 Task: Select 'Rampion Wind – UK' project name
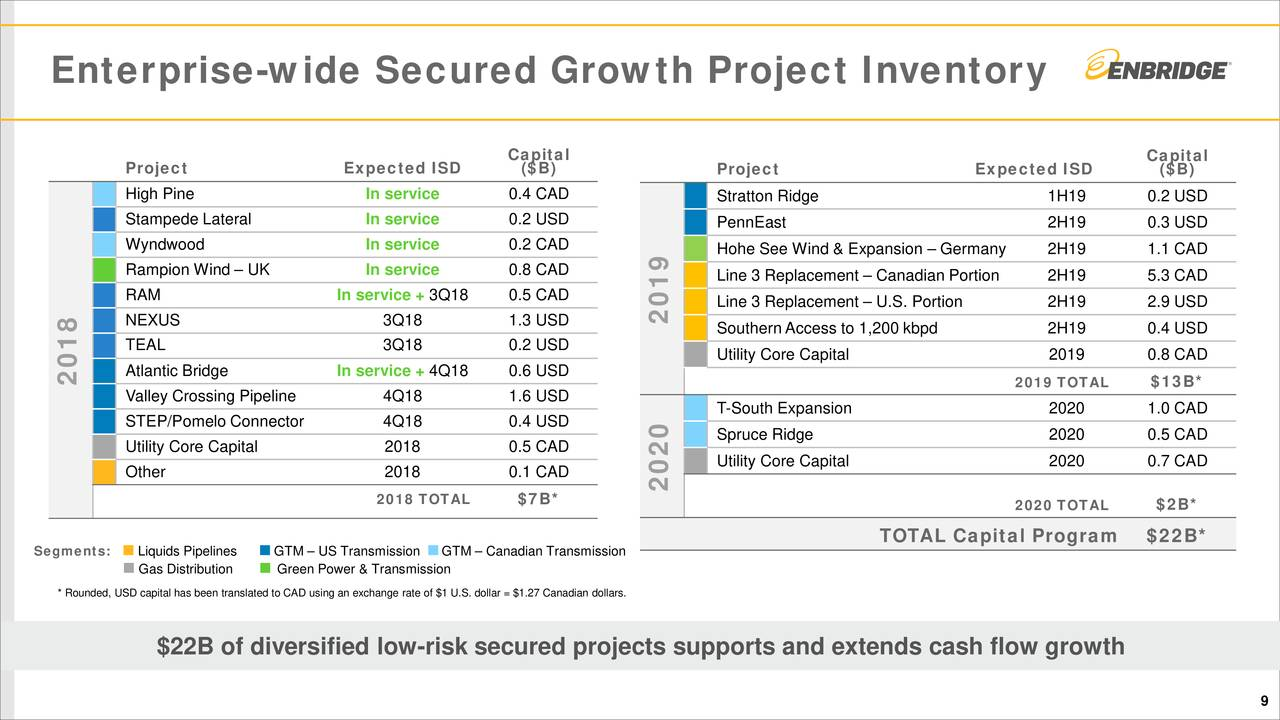tap(197, 270)
